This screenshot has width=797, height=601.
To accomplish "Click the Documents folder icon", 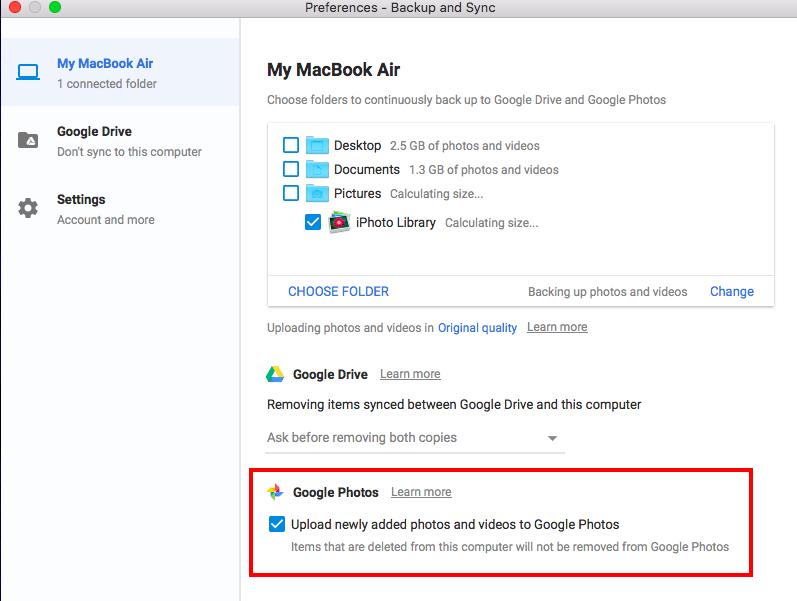I will [x=317, y=169].
